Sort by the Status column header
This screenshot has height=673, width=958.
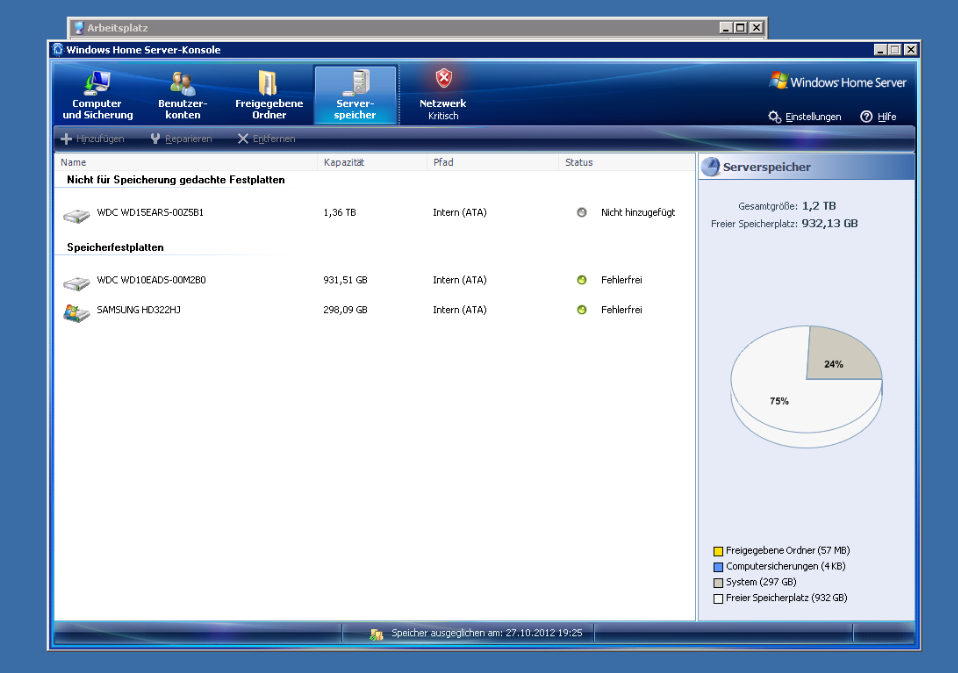point(626,162)
